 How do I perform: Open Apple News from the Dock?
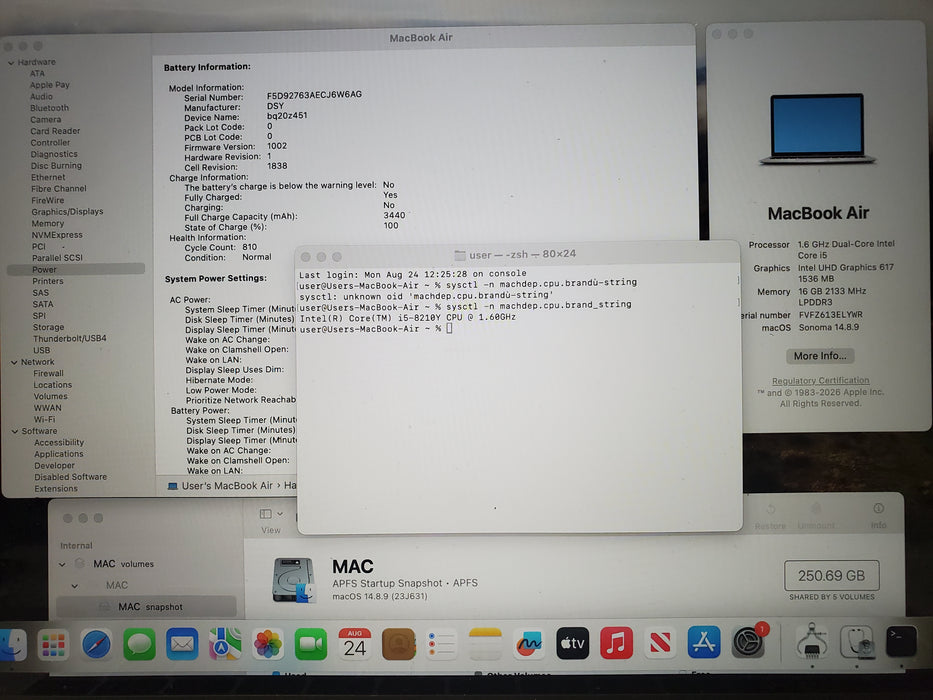point(660,643)
